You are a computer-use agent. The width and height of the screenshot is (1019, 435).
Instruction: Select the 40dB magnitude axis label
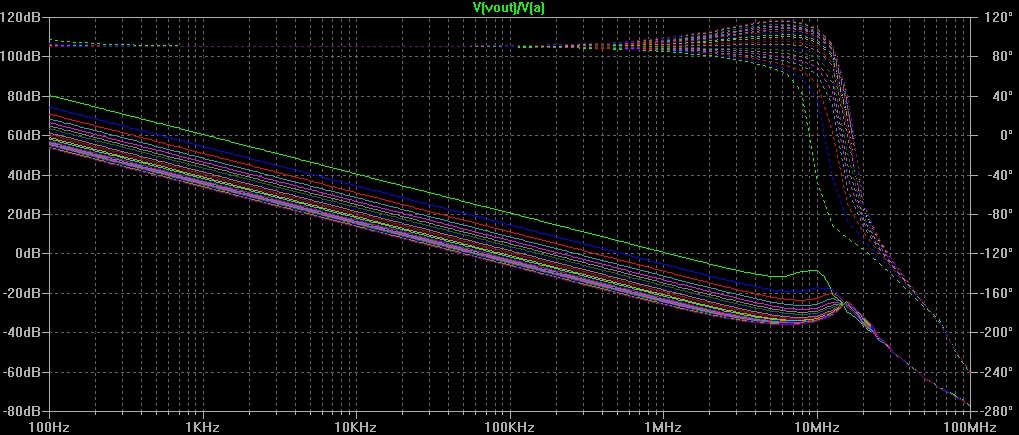click(24, 175)
